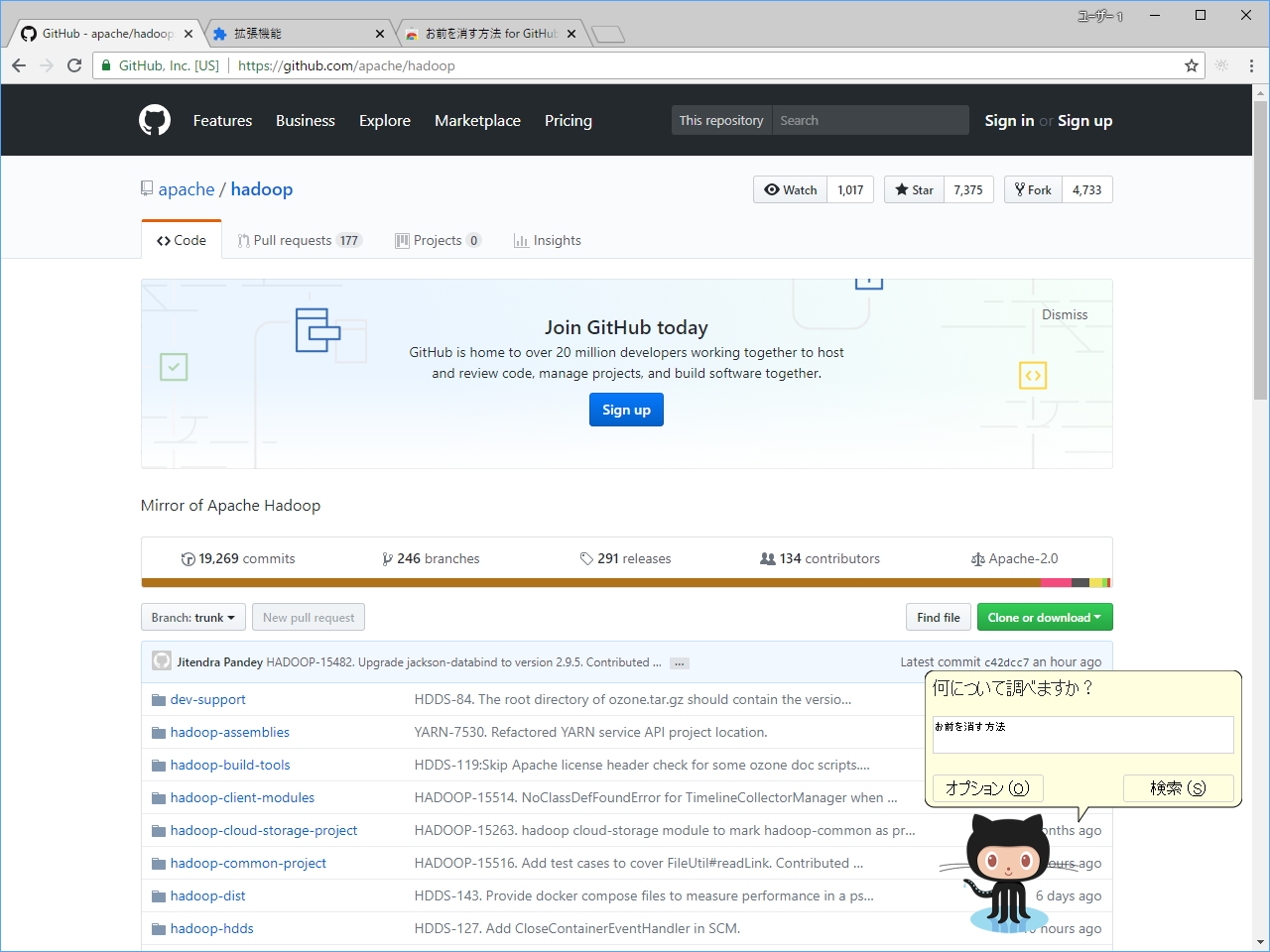This screenshot has height=952, width=1270.
Task: Star the hadoop repository
Action: [914, 189]
